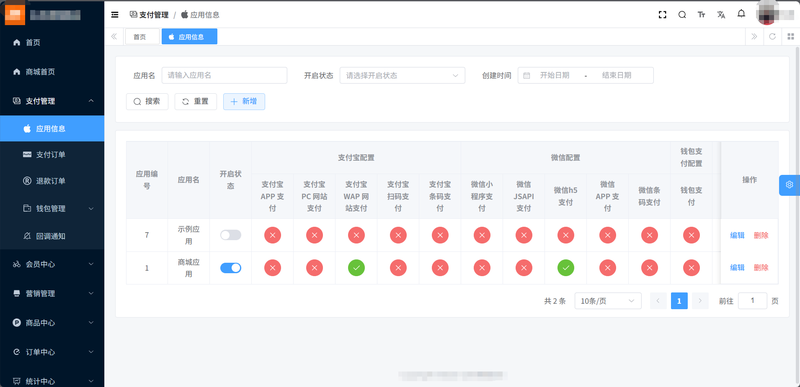Open the 开启状态 select dropdown
Screen dimensions: 800x387
(402, 75)
